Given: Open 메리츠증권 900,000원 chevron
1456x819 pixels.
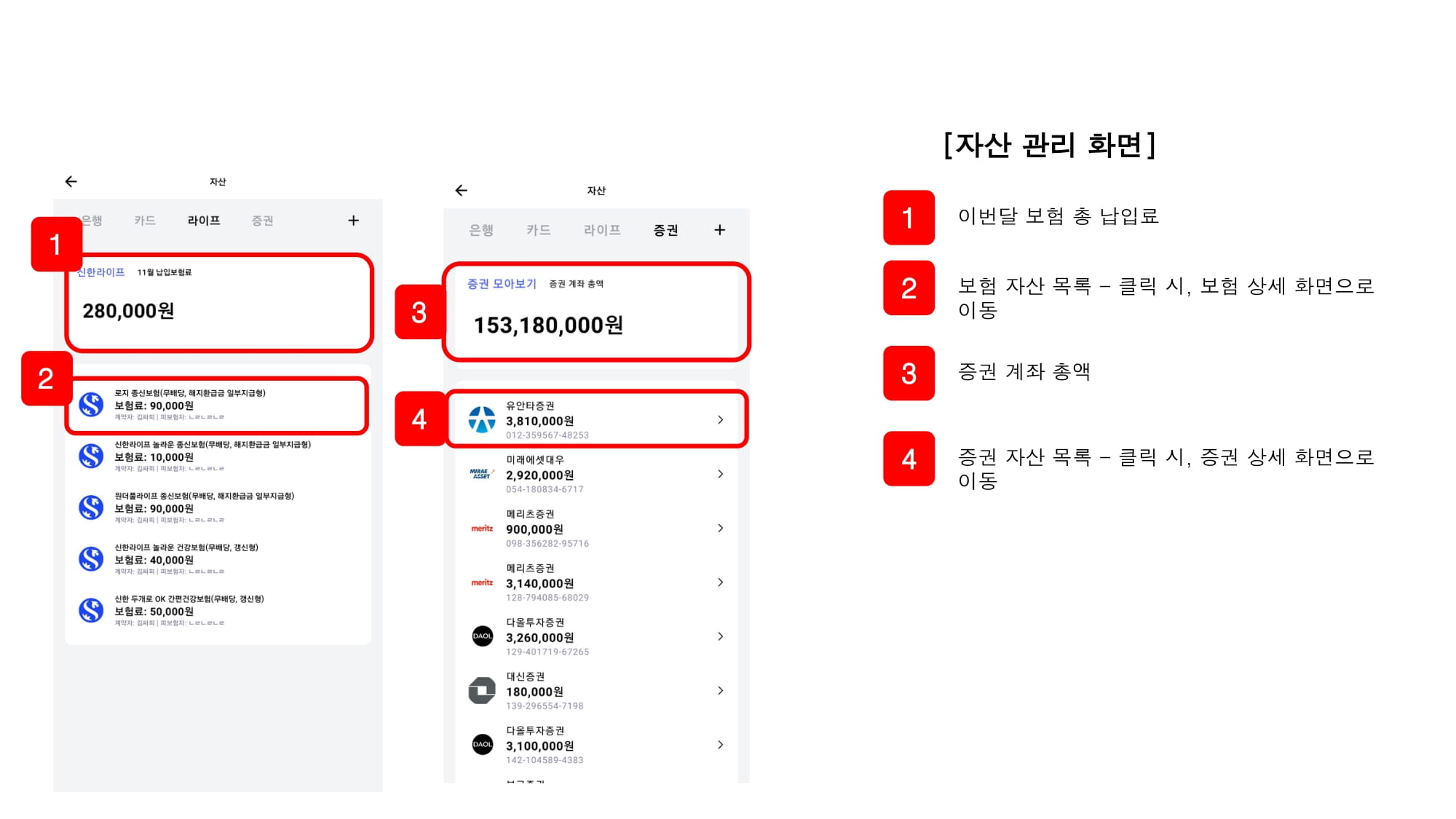Looking at the screenshot, I should point(720,528).
